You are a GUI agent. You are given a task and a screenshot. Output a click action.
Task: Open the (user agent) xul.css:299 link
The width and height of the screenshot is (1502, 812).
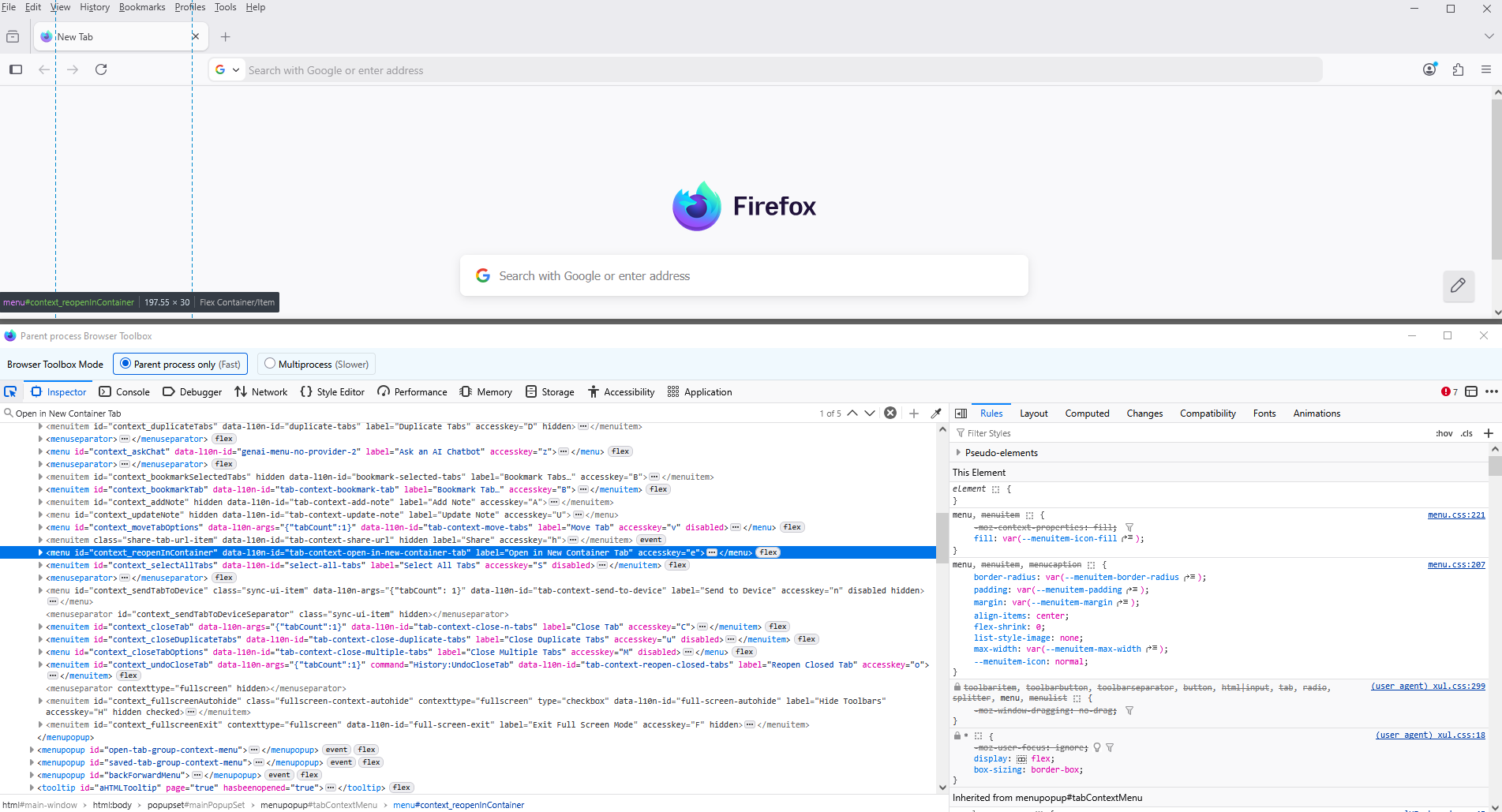[x=1428, y=686]
